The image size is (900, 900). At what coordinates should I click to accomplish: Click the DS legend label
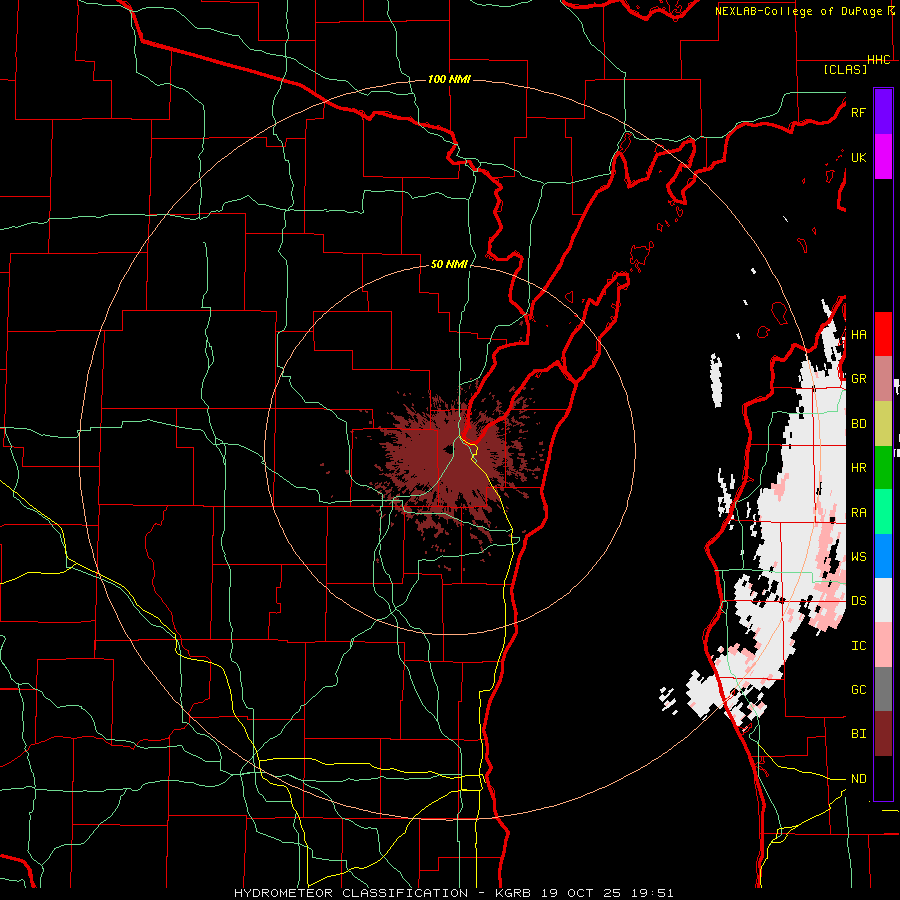point(858,601)
